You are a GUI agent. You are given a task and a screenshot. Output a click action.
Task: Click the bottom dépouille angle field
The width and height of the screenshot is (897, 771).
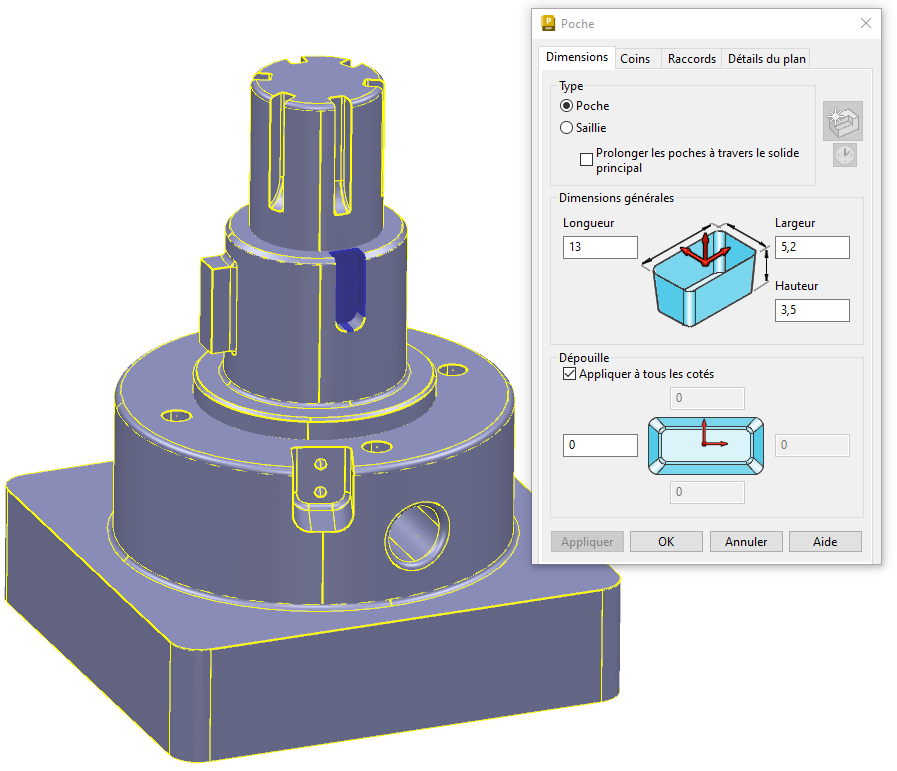pyautogui.click(x=707, y=492)
